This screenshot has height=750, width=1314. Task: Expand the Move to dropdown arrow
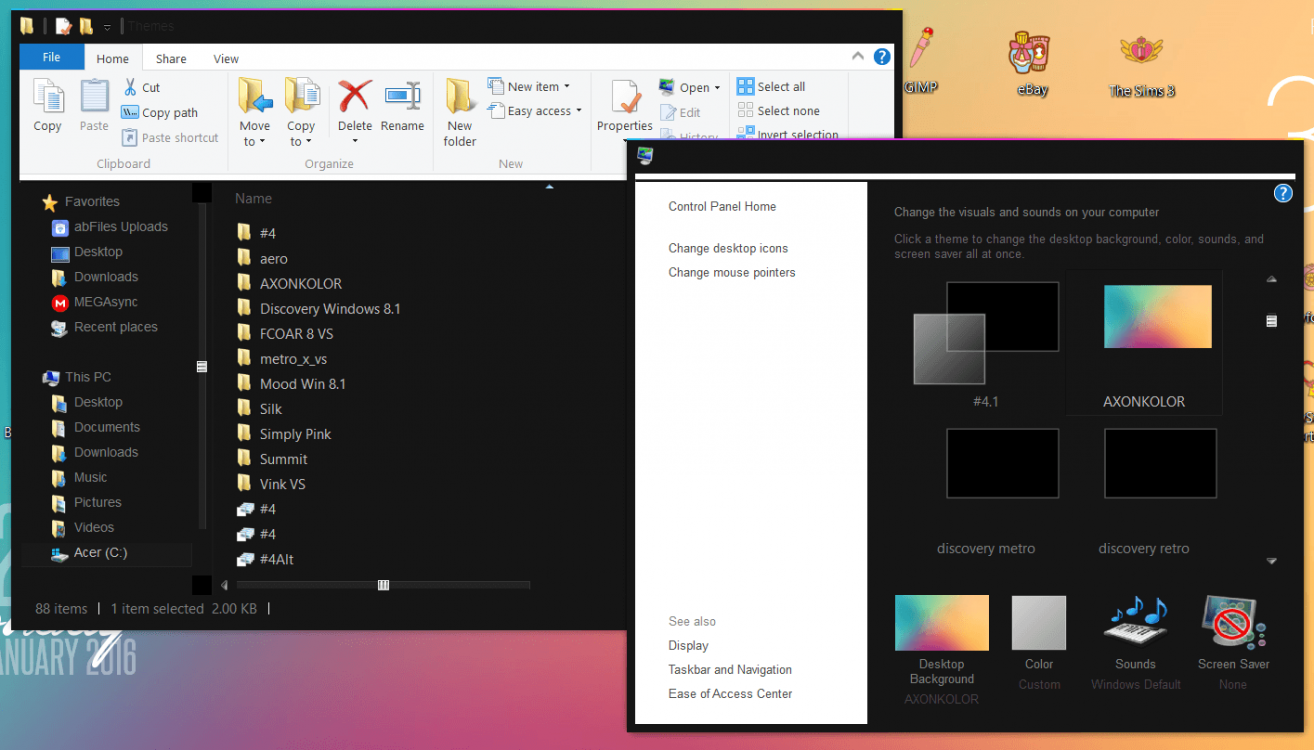[263, 142]
